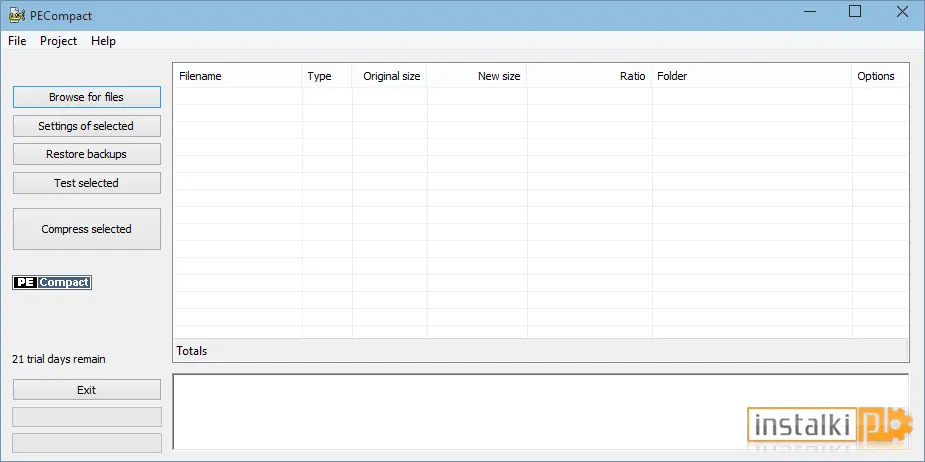This screenshot has height=462, width=925.
Task: Sort by the Folder column header
Action: (752, 76)
